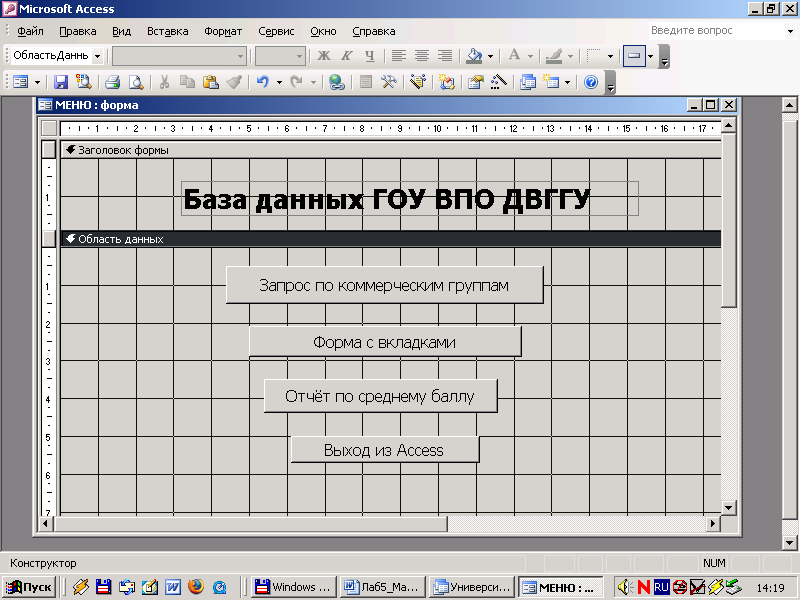The image size is (800, 600).
Task: Open Microsoft Access help via question mark icon
Action: coord(591,82)
